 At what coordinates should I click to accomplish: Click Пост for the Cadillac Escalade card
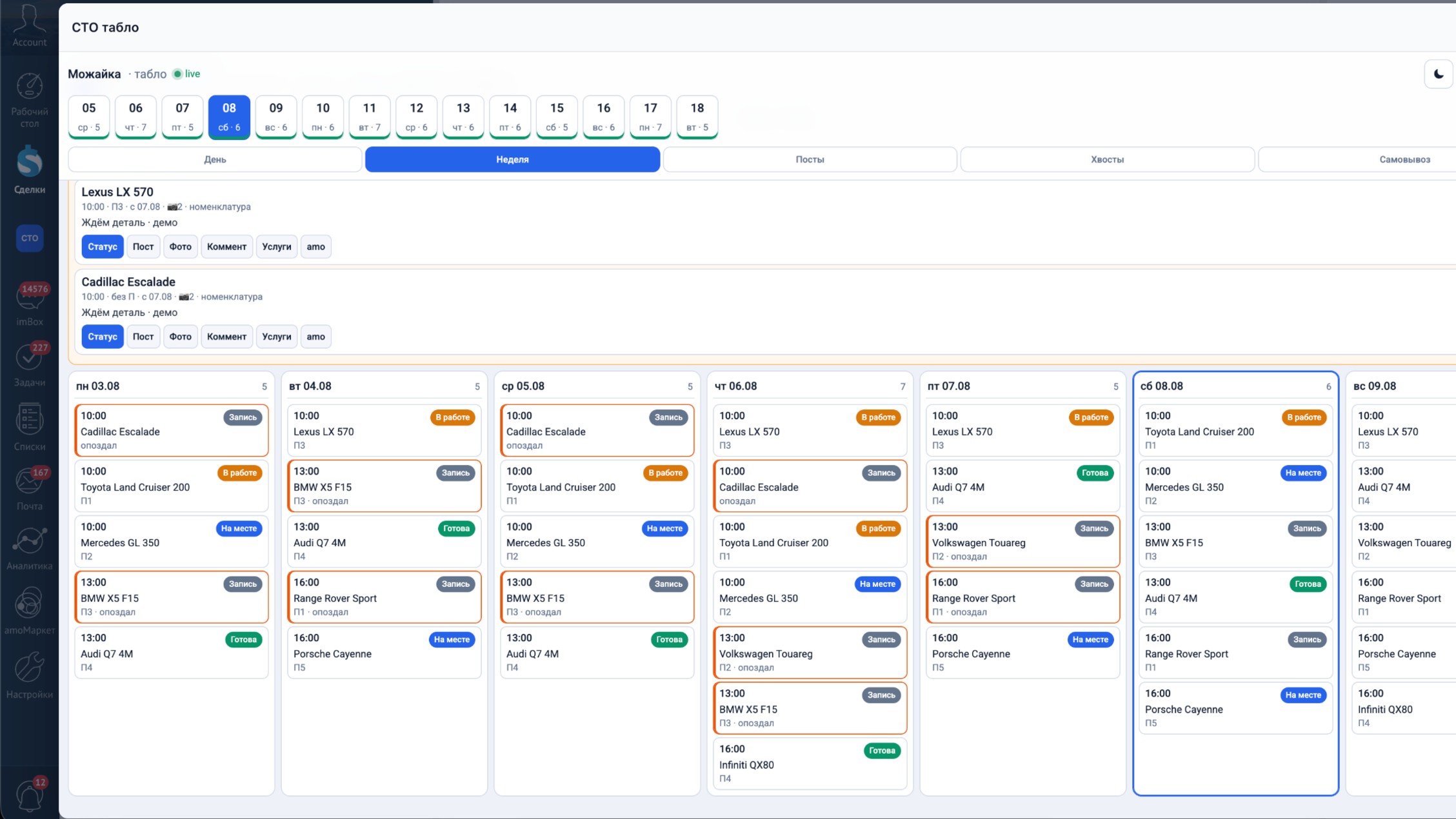143,337
